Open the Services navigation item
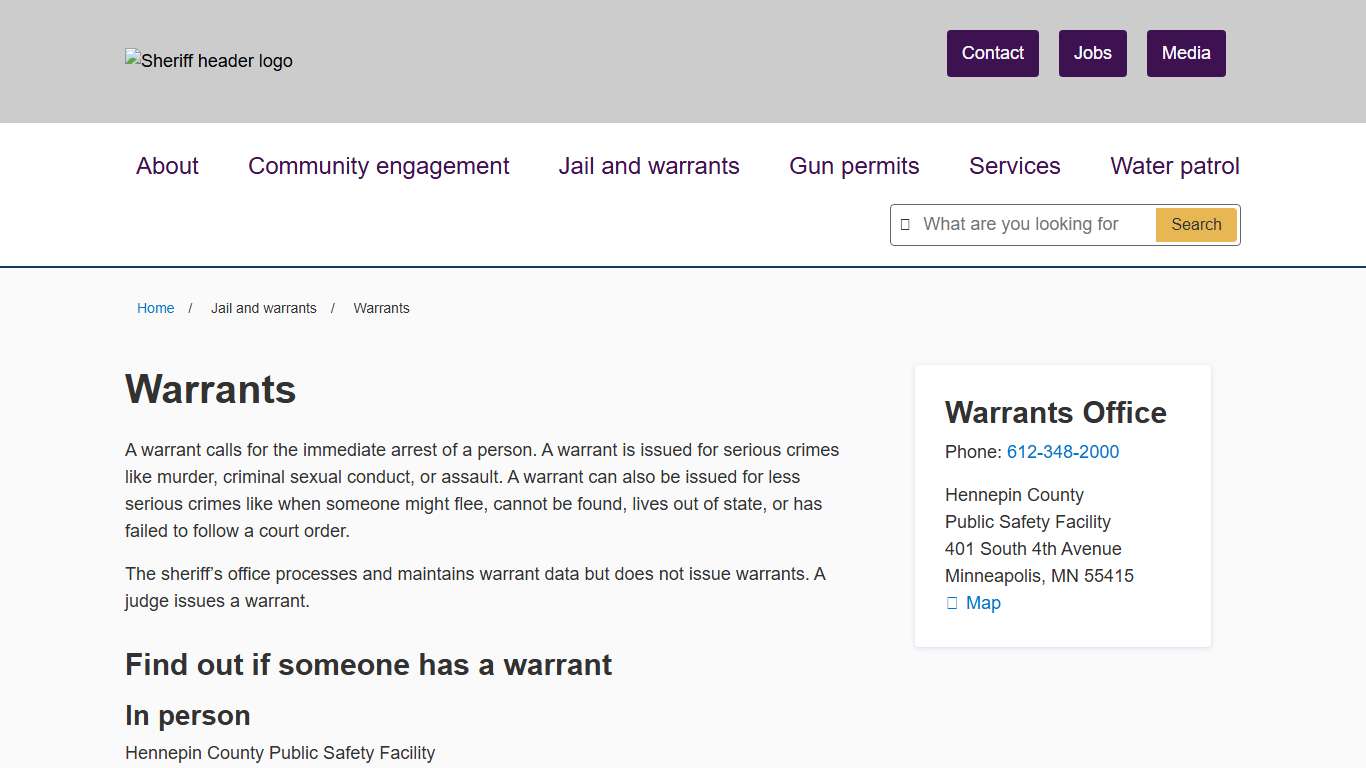Viewport: 1366px width, 768px height. point(1014,166)
